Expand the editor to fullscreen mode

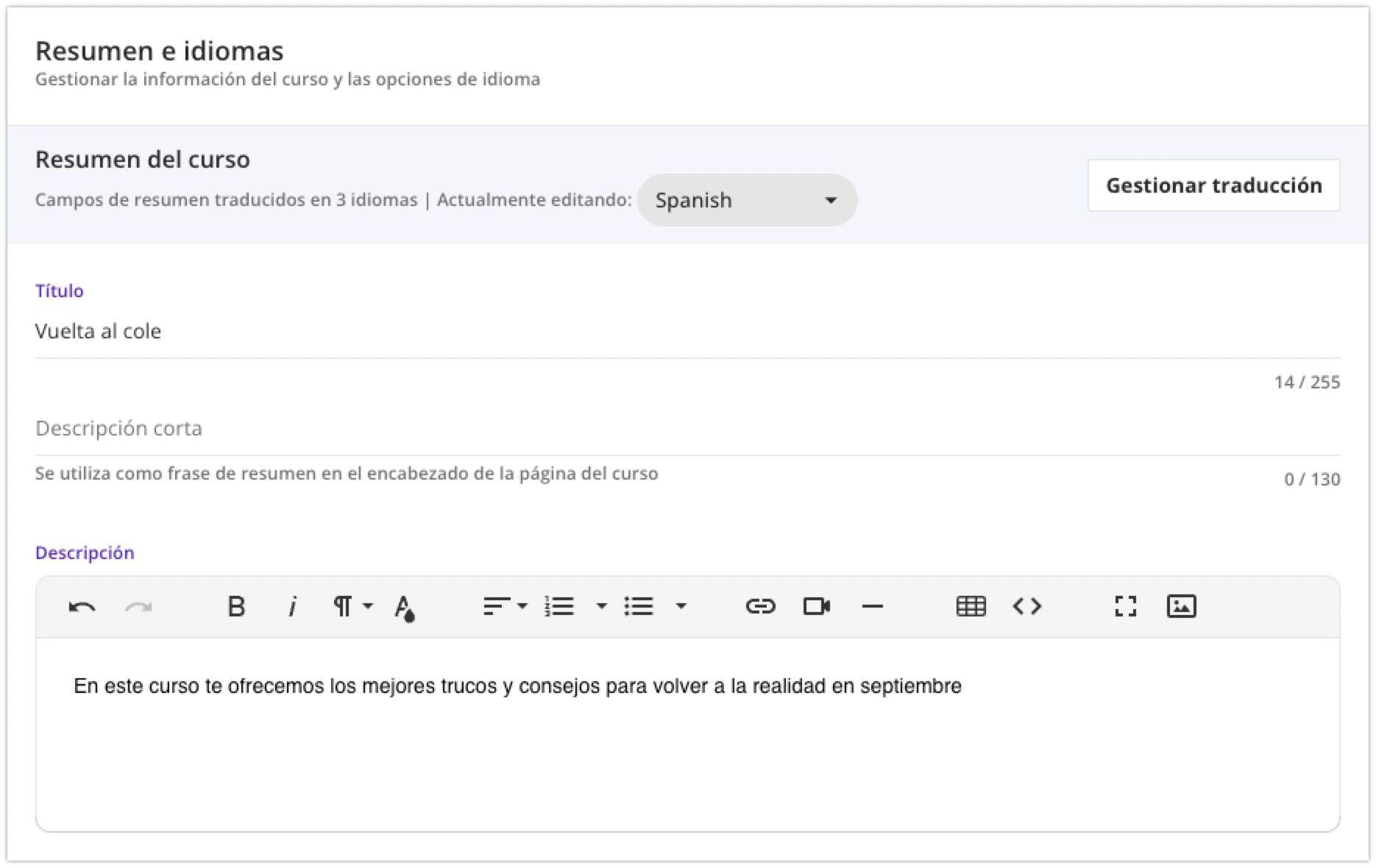[1125, 607]
